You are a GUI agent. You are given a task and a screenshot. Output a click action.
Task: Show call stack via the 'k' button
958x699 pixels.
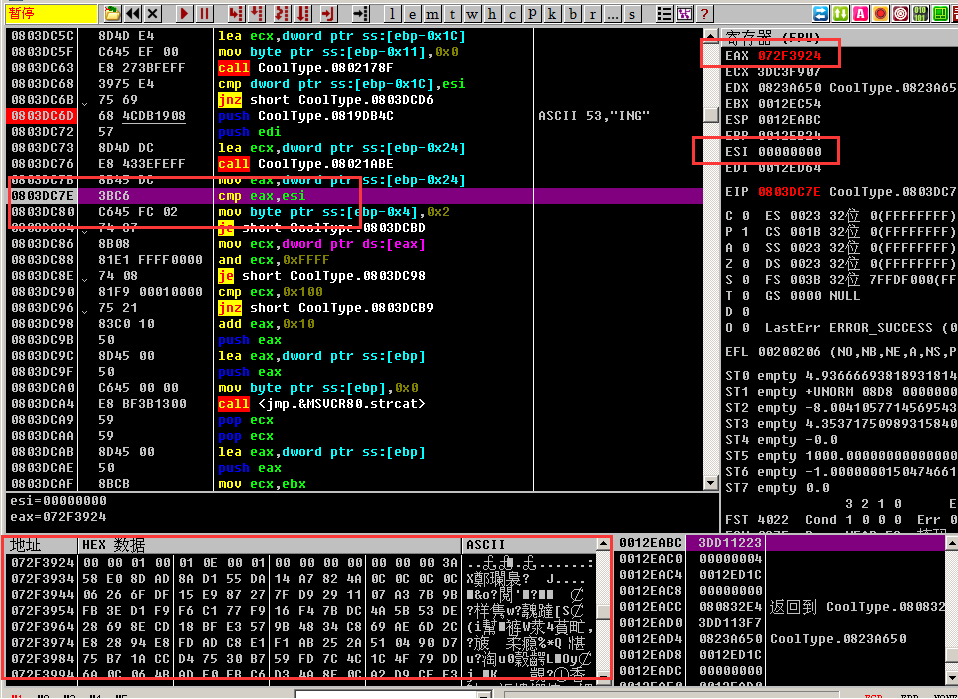click(x=551, y=14)
